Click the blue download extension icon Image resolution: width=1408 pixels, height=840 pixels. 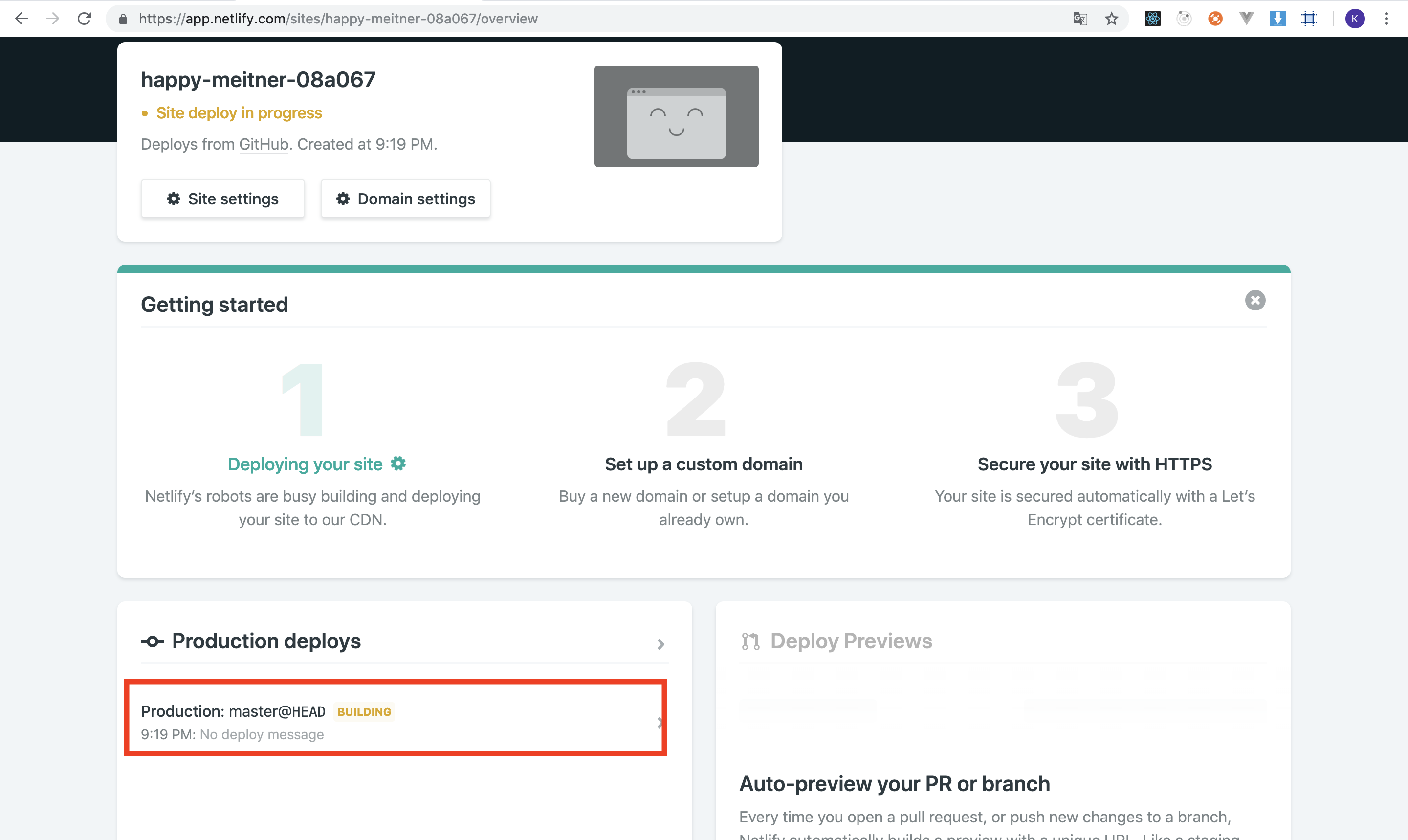pyautogui.click(x=1277, y=19)
